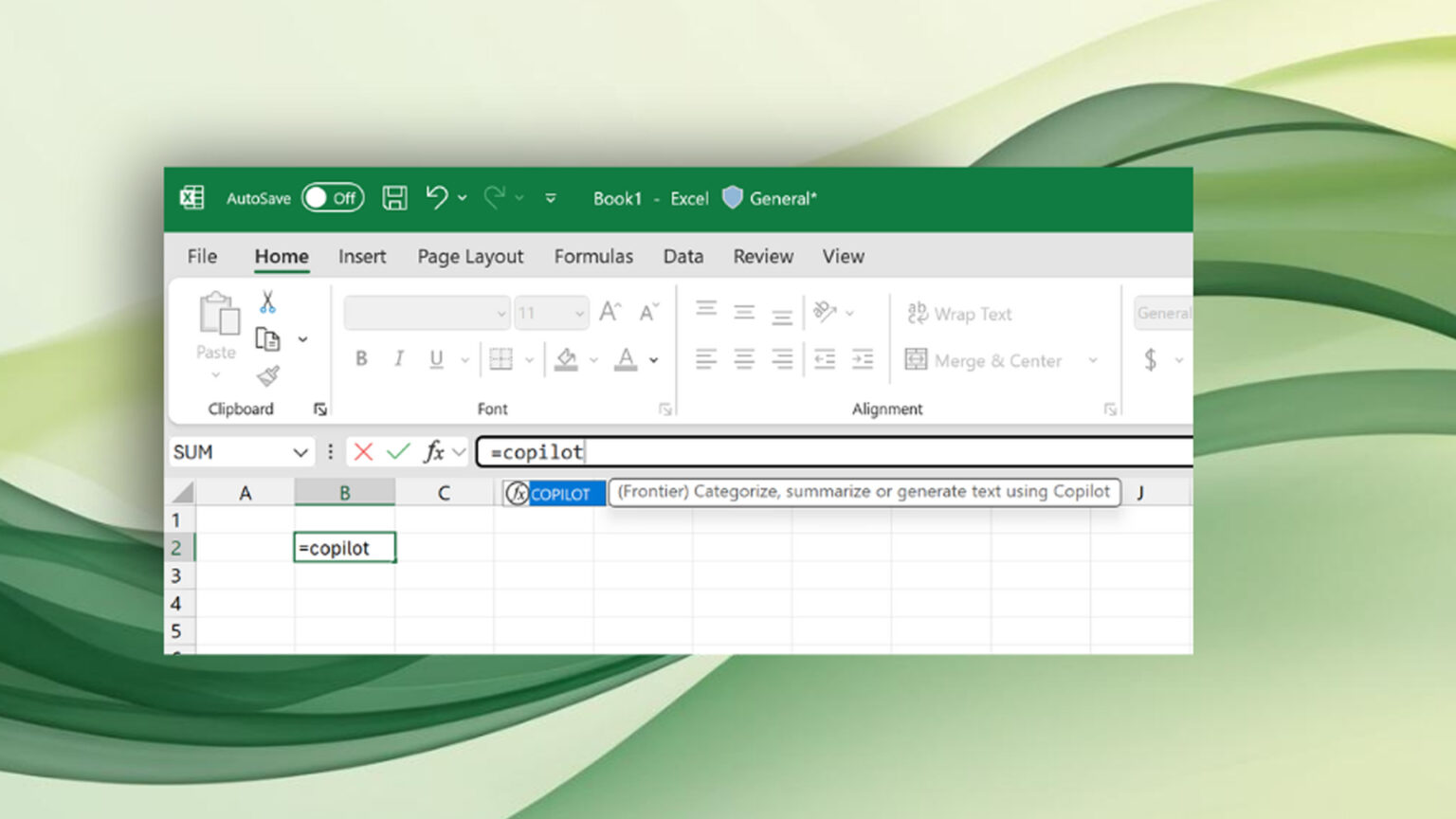Toggle Italic formatting
This screenshot has height=819, width=1456.
tap(399, 358)
